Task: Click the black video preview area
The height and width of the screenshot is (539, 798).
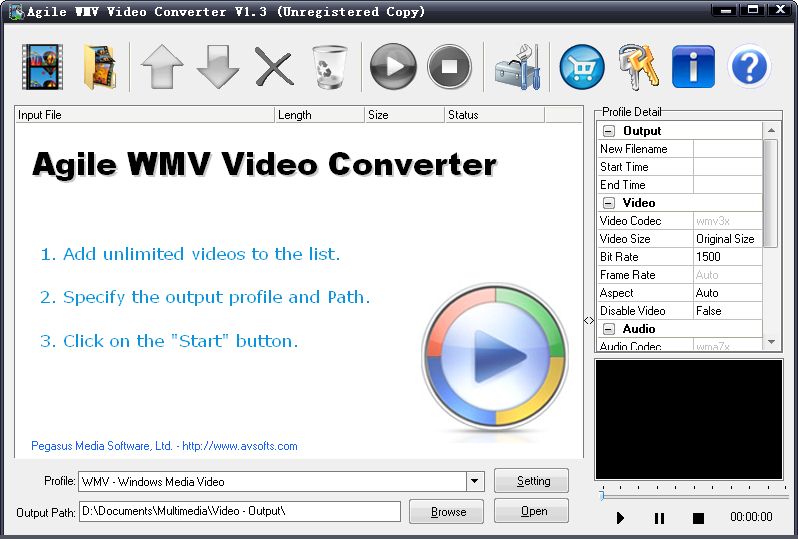Action: pos(689,419)
